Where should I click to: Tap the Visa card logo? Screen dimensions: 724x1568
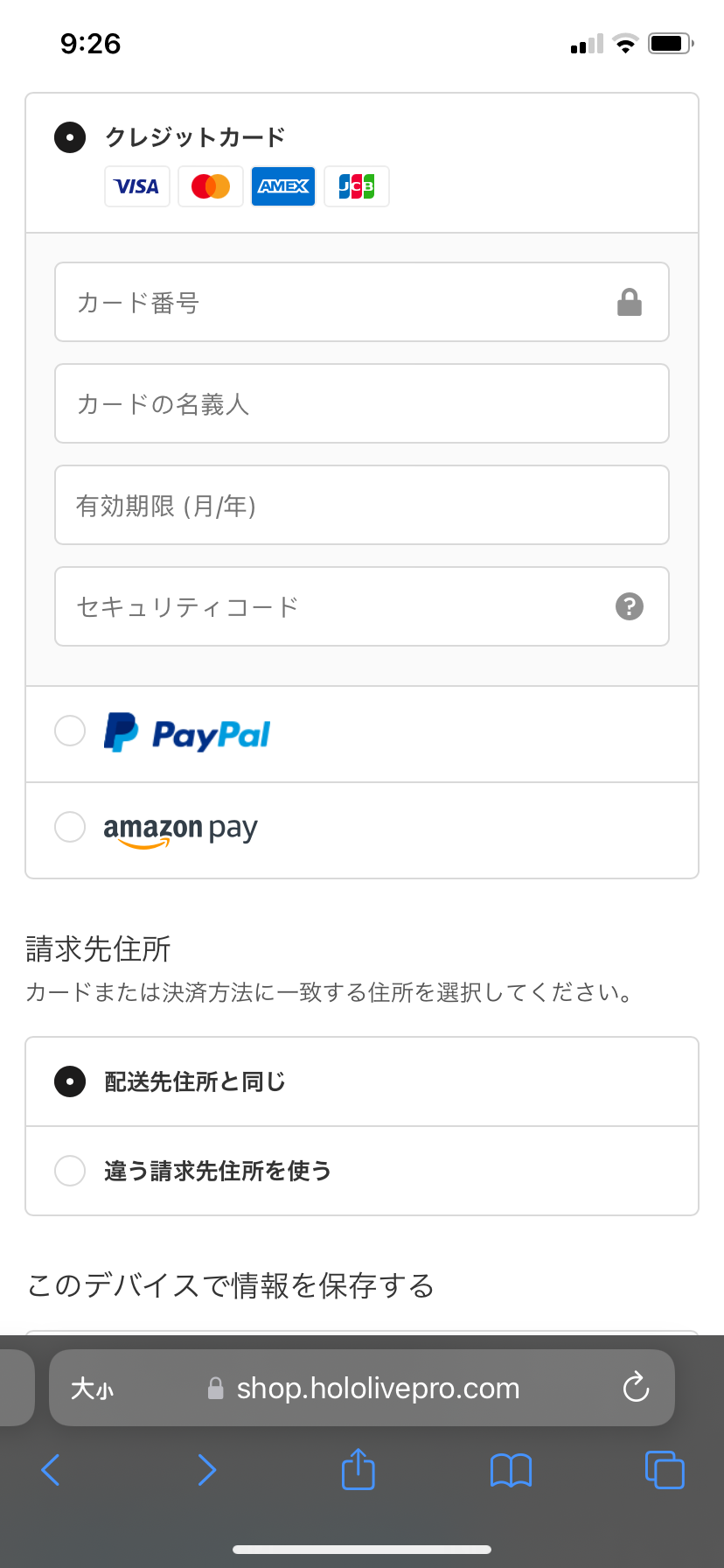[x=137, y=186]
